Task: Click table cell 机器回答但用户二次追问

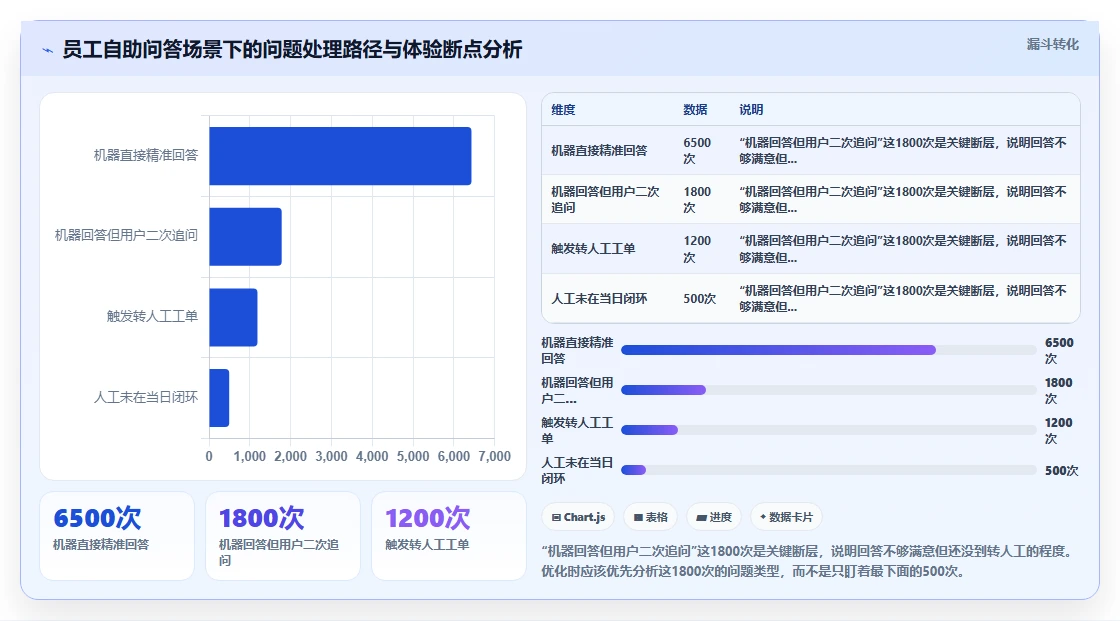Action: click(x=606, y=199)
